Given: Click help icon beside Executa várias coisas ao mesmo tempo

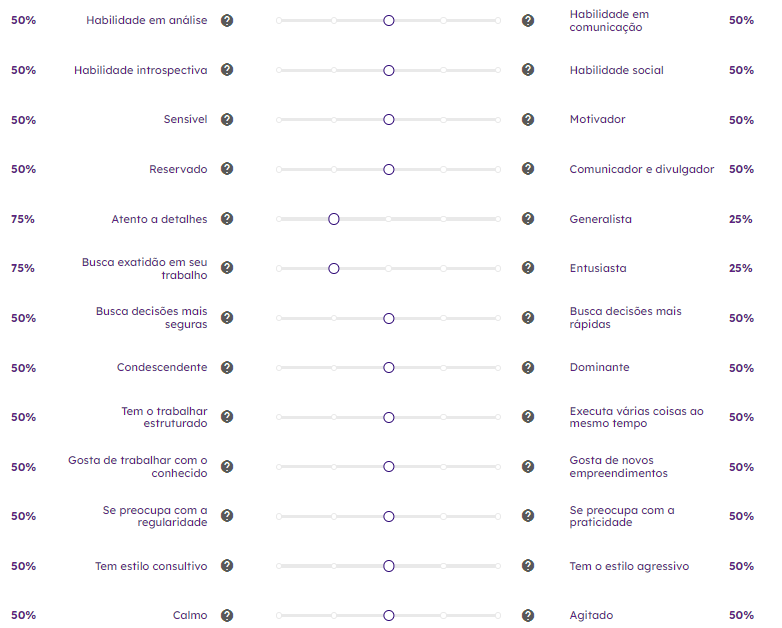Looking at the screenshot, I should pos(528,417).
